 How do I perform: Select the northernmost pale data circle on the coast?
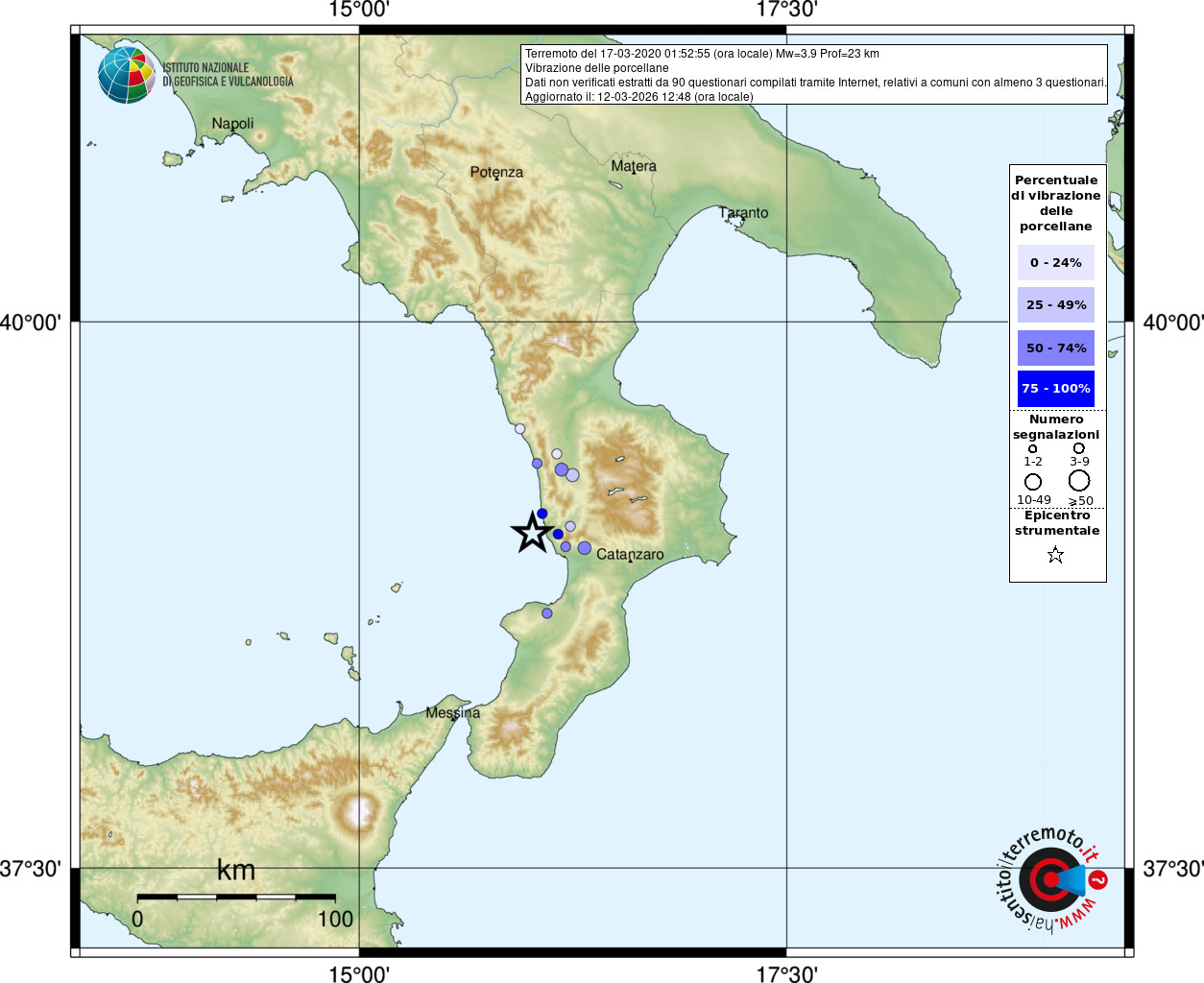(519, 429)
